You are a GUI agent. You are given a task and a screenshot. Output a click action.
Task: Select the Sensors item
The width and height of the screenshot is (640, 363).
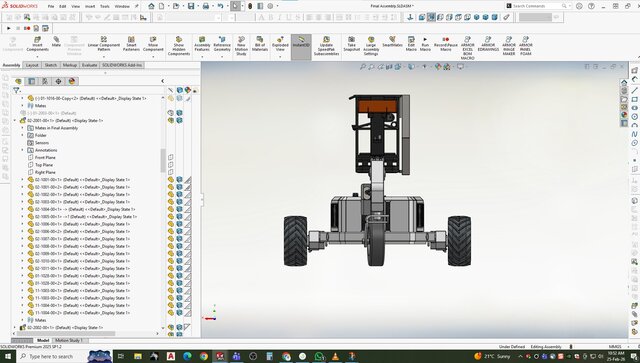pos(42,143)
